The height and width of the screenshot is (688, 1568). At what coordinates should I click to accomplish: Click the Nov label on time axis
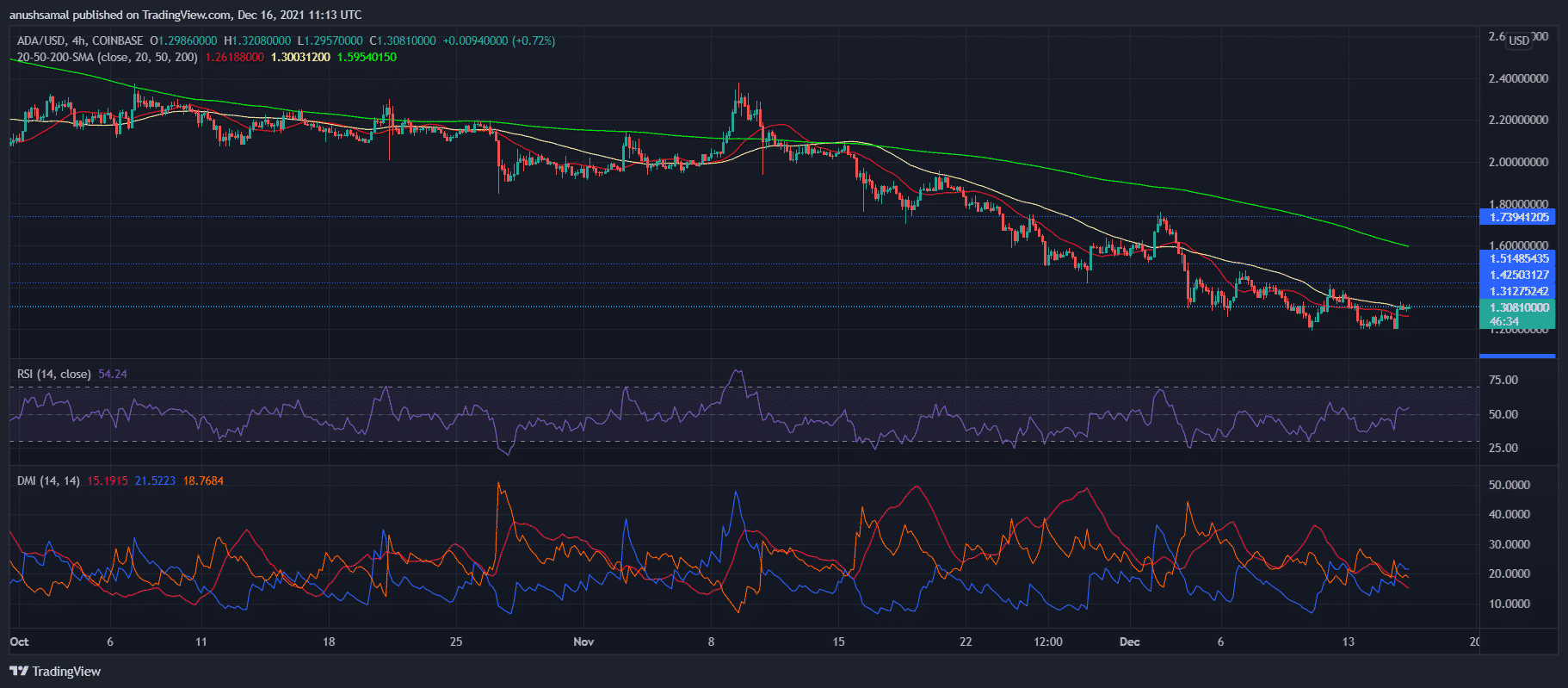point(583,642)
